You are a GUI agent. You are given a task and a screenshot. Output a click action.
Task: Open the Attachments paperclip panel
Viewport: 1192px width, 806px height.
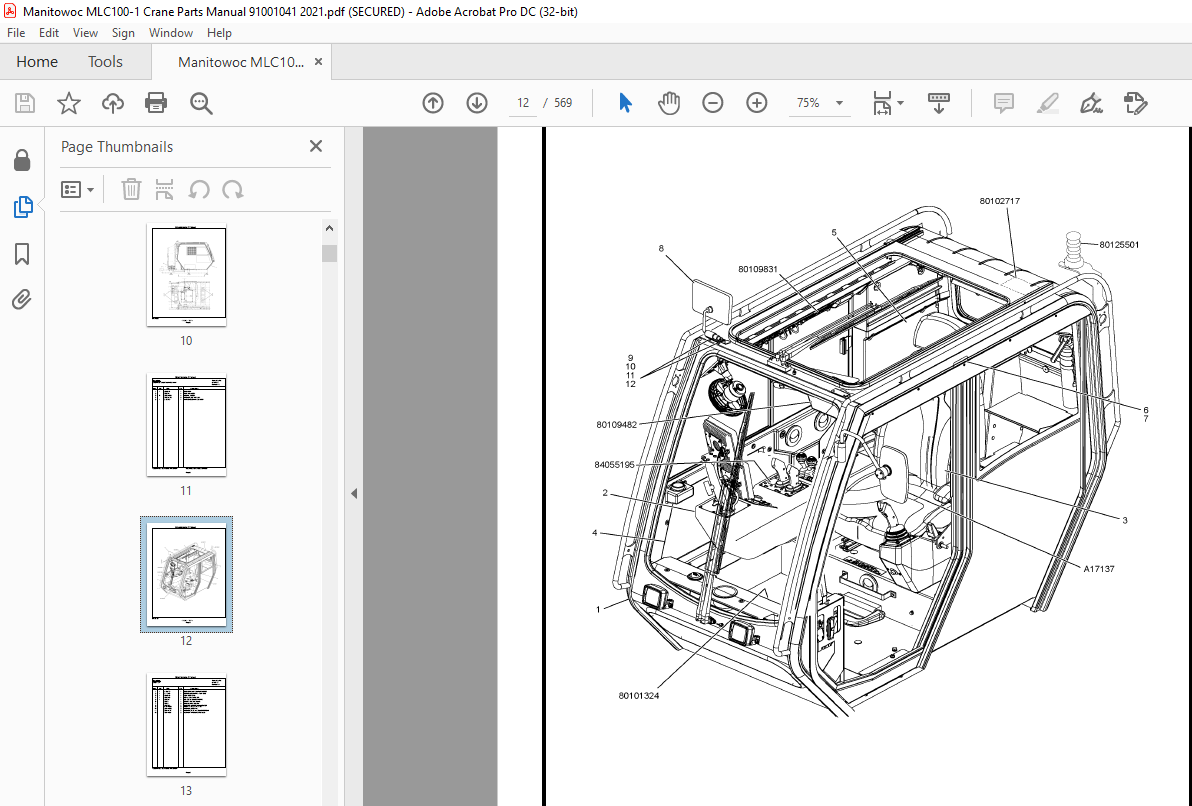[22, 300]
